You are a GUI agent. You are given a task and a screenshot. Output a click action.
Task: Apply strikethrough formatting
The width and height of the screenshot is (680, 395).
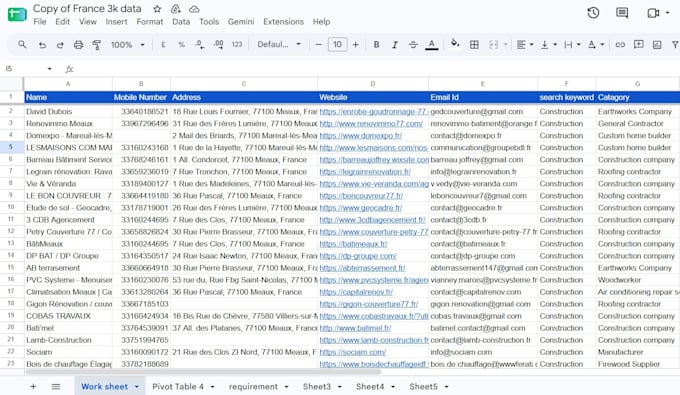point(413,45)
